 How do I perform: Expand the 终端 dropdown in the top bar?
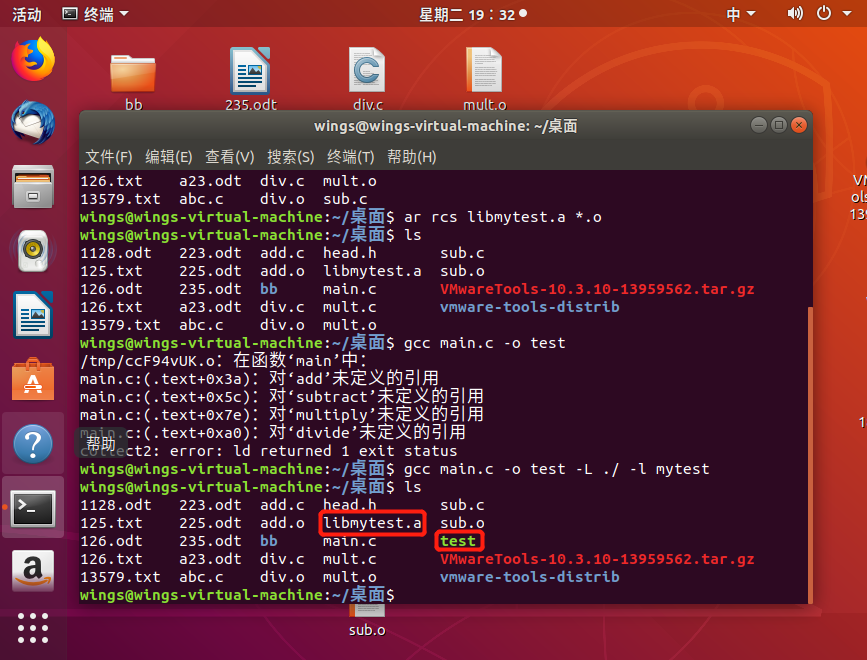(x=95, y=13)
